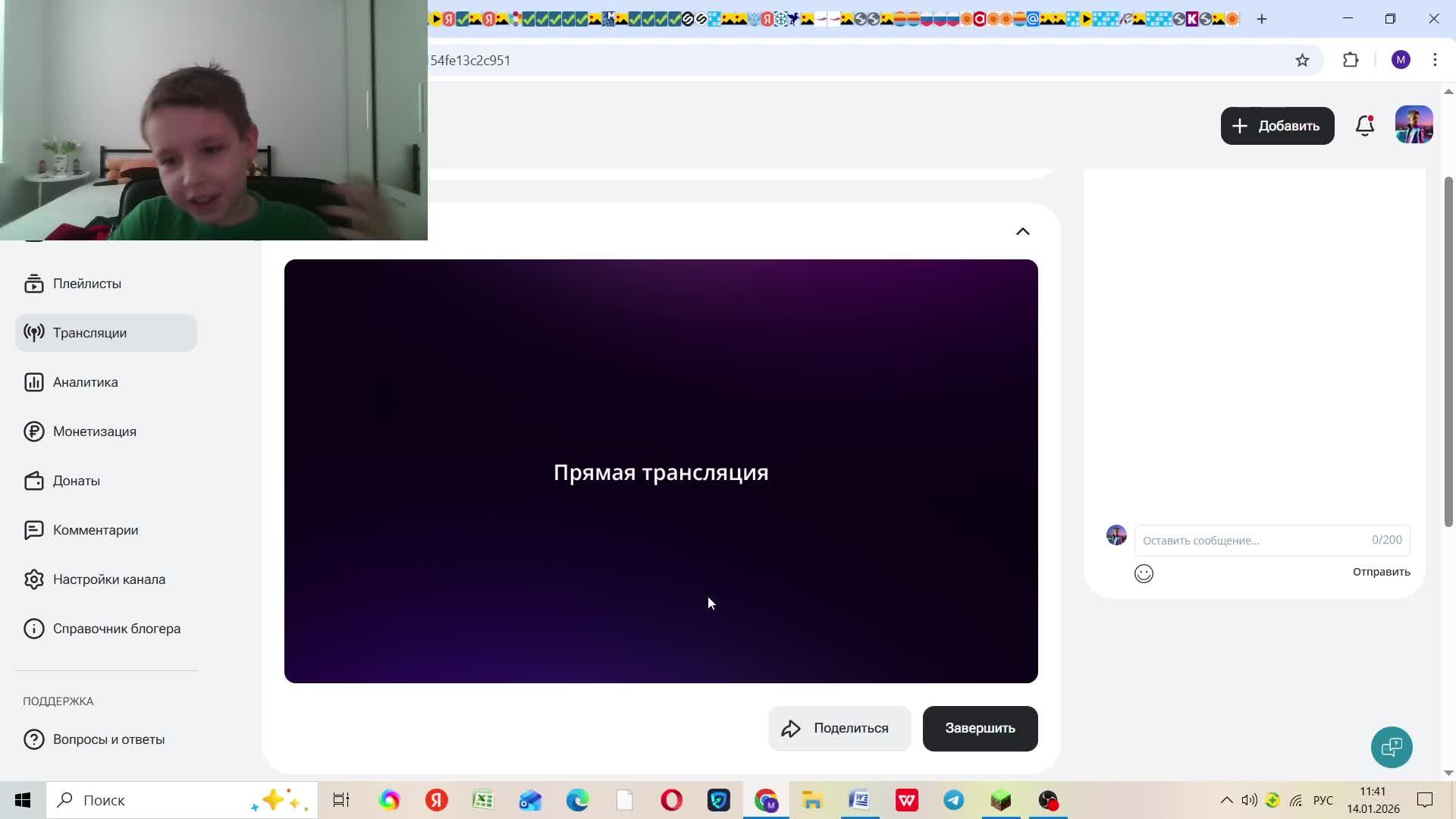Open Плейлисты in the sidebar
This screenshot has width=1456, height=819.
86,284
